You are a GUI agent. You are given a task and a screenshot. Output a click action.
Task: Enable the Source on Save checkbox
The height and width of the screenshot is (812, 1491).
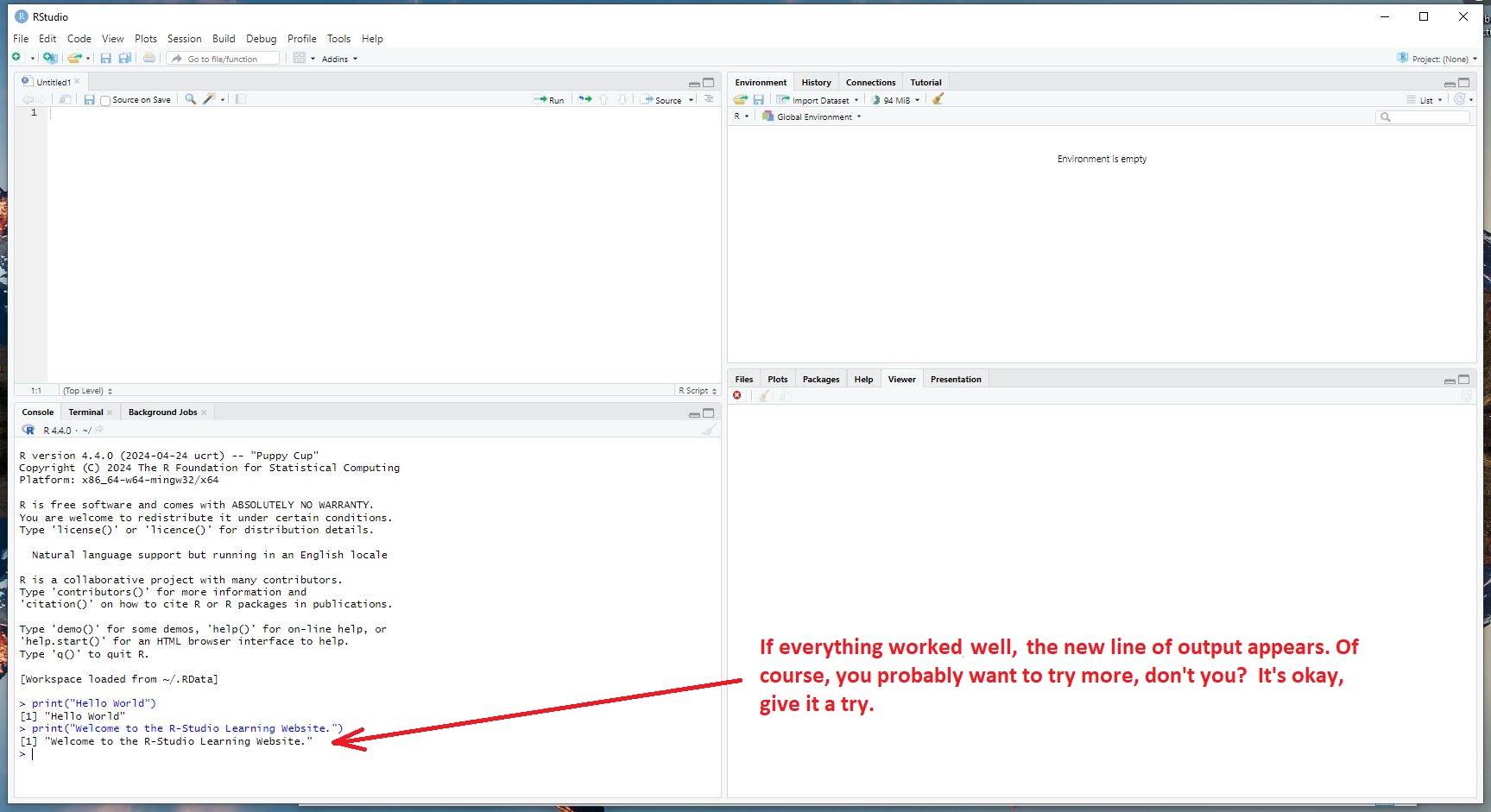tap(105, 100)
